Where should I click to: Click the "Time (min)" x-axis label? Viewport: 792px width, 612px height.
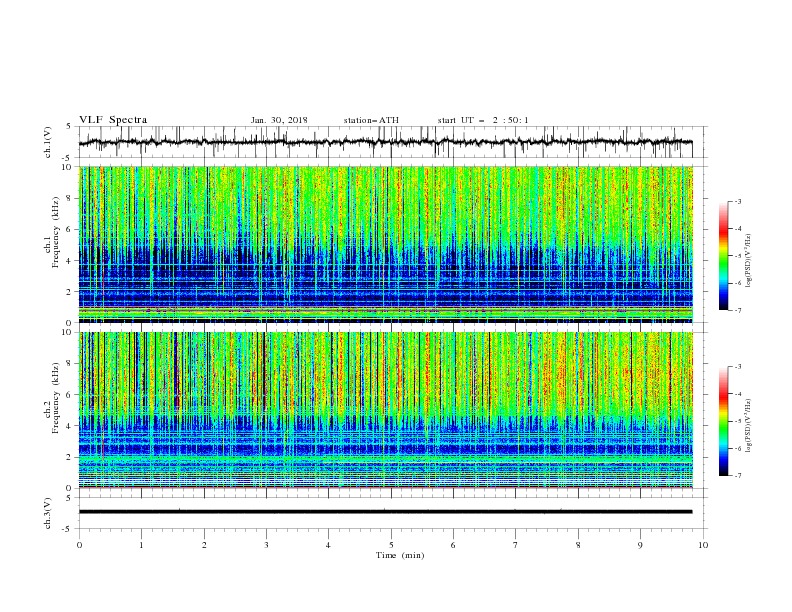pos(400,555)
